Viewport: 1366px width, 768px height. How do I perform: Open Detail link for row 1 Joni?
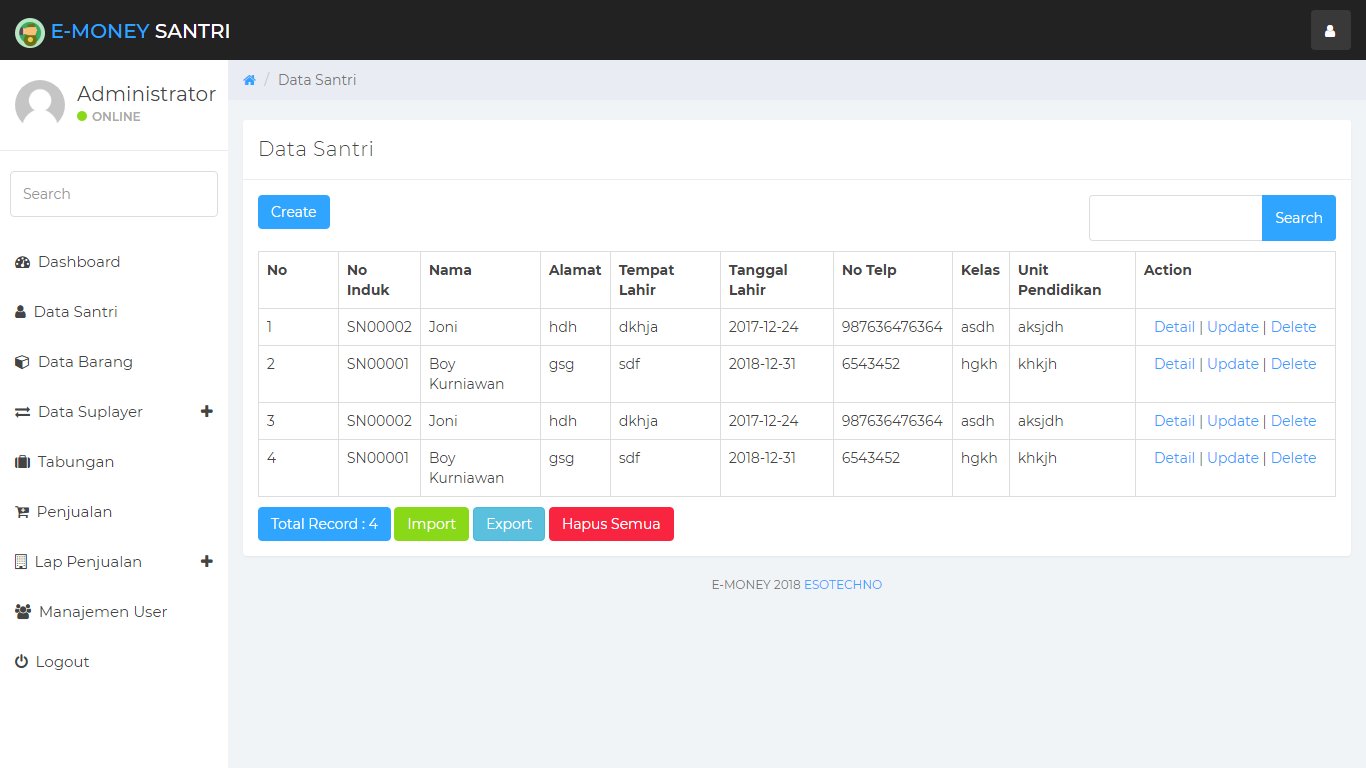(x=1174, y=327)
